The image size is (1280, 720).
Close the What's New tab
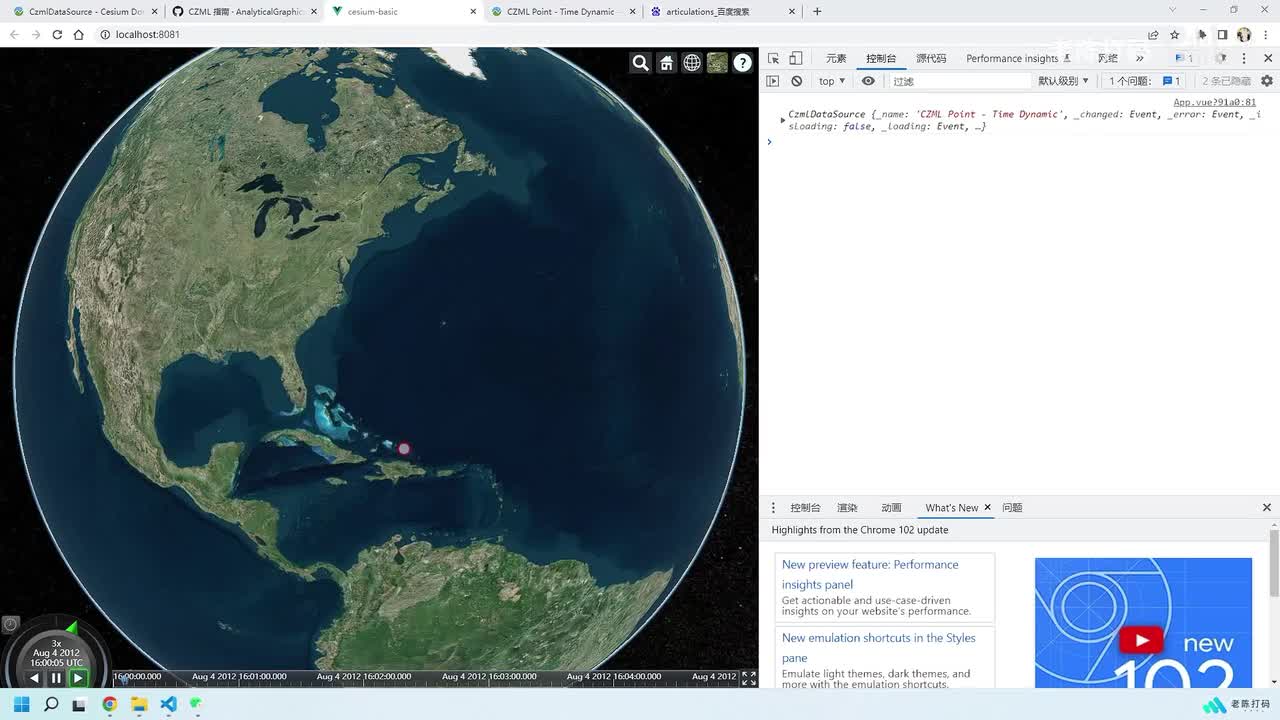(988, 507)
